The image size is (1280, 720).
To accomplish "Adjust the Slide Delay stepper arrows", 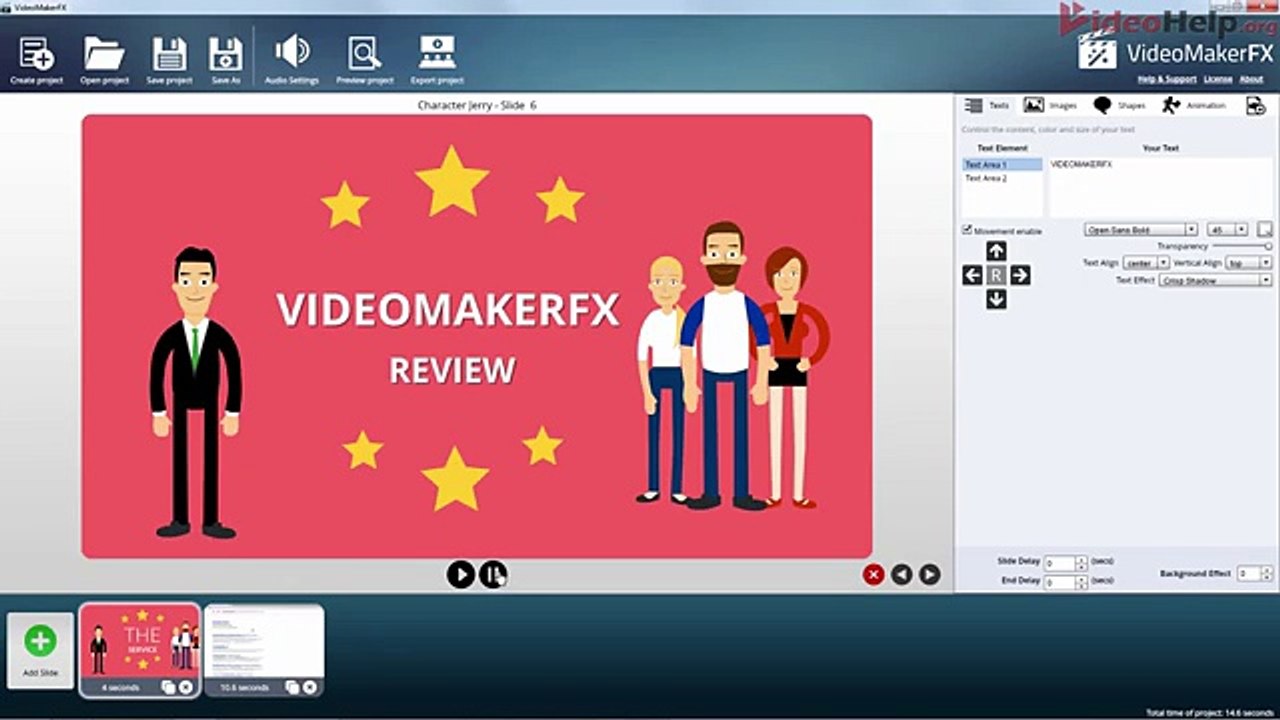I will tap(1081, 563).
